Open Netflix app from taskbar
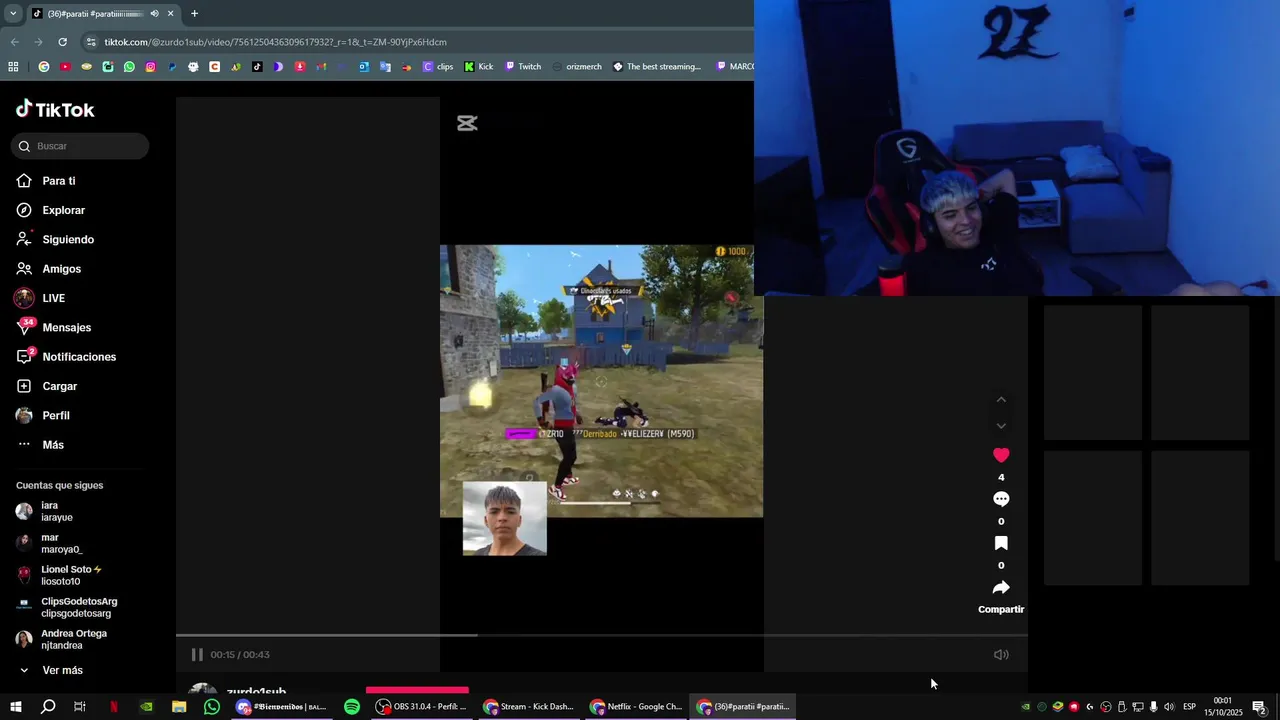Image resolution: width=1280 pixels, height=720 pixels. click(x=113, y=706)
